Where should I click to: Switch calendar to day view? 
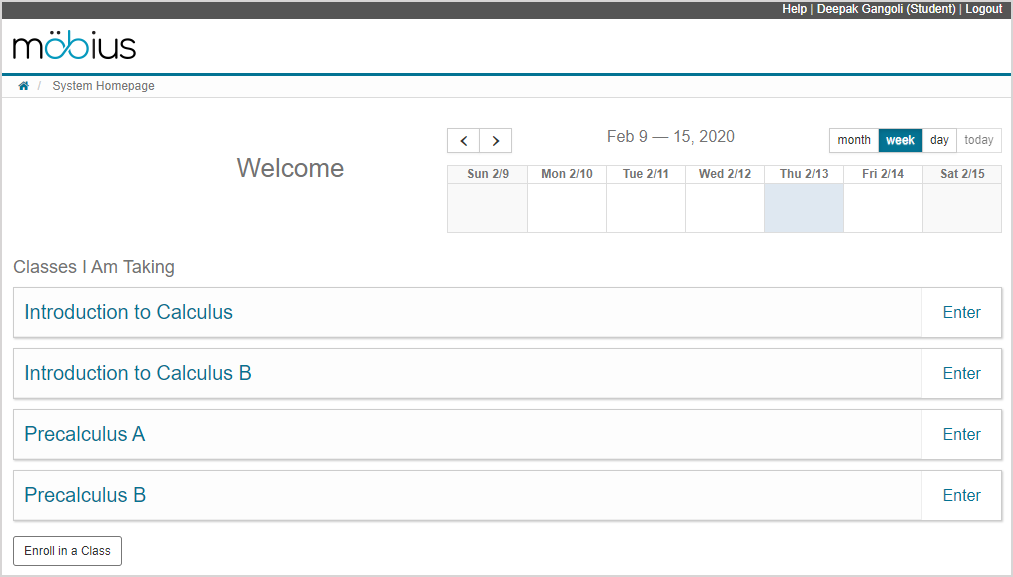pos(939,140)
